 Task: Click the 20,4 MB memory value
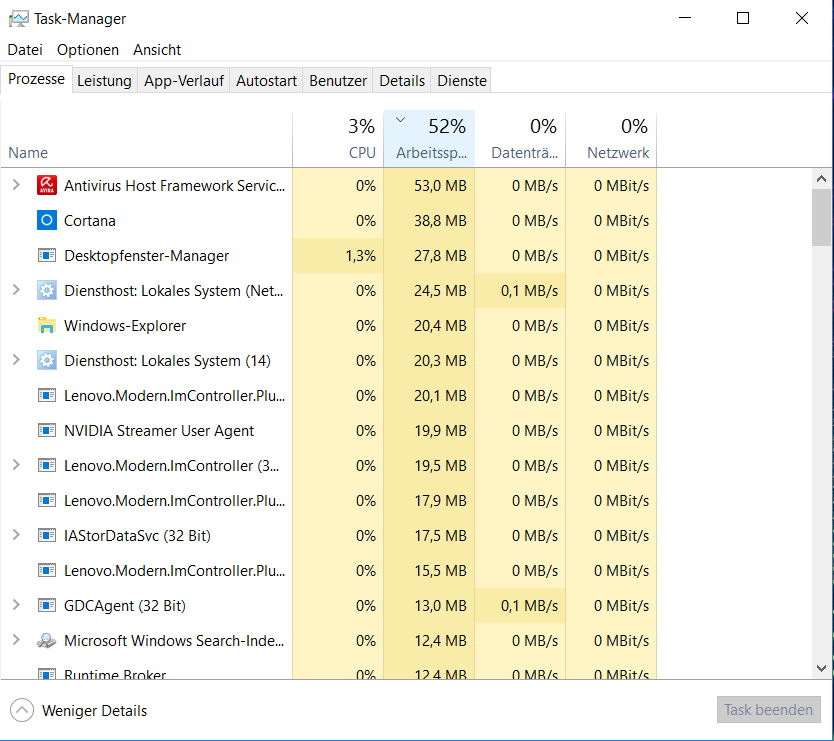pyautogui.click(x=440, y=326)
